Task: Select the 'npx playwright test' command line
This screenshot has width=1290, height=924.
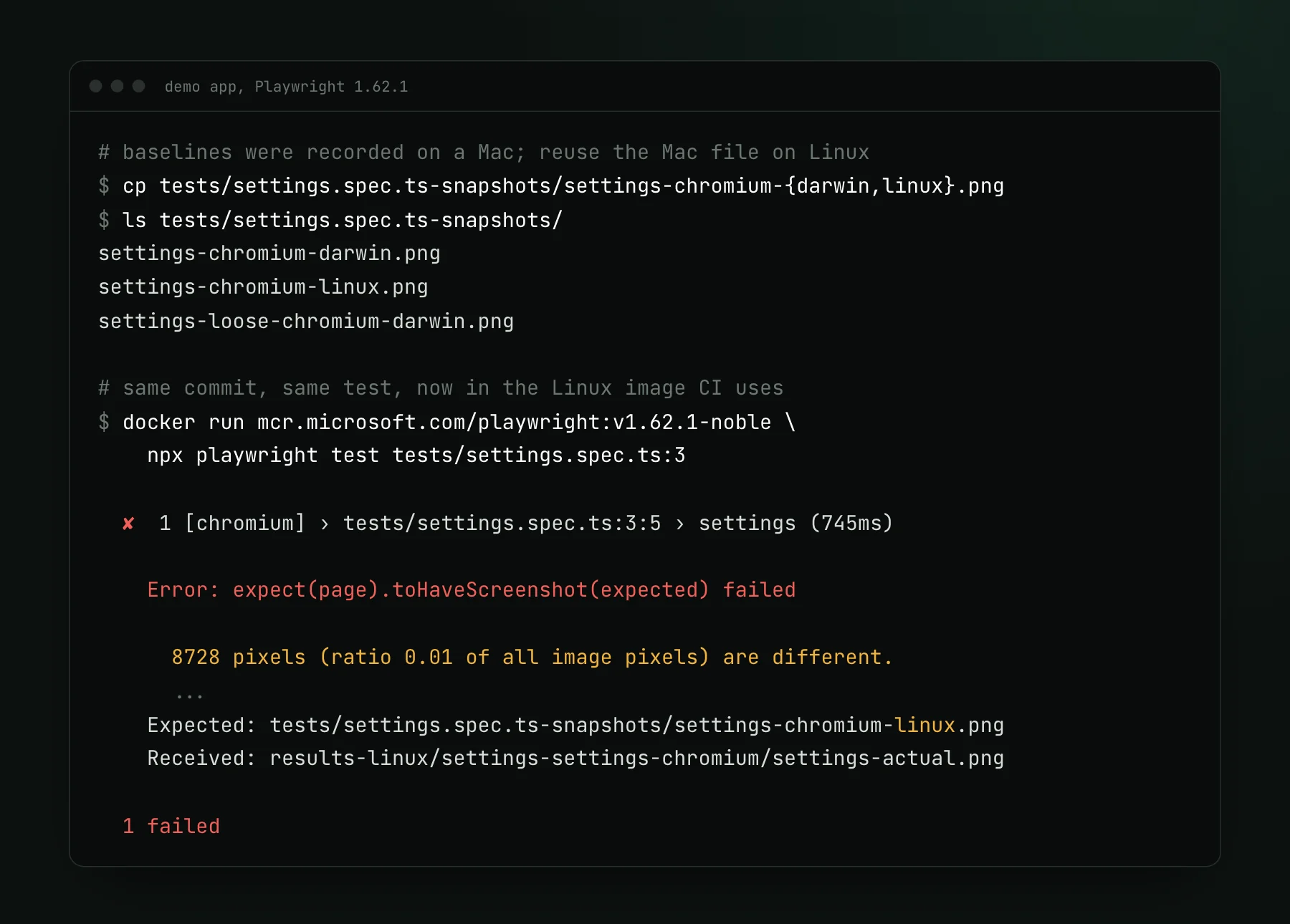Action: click(416, 456)
